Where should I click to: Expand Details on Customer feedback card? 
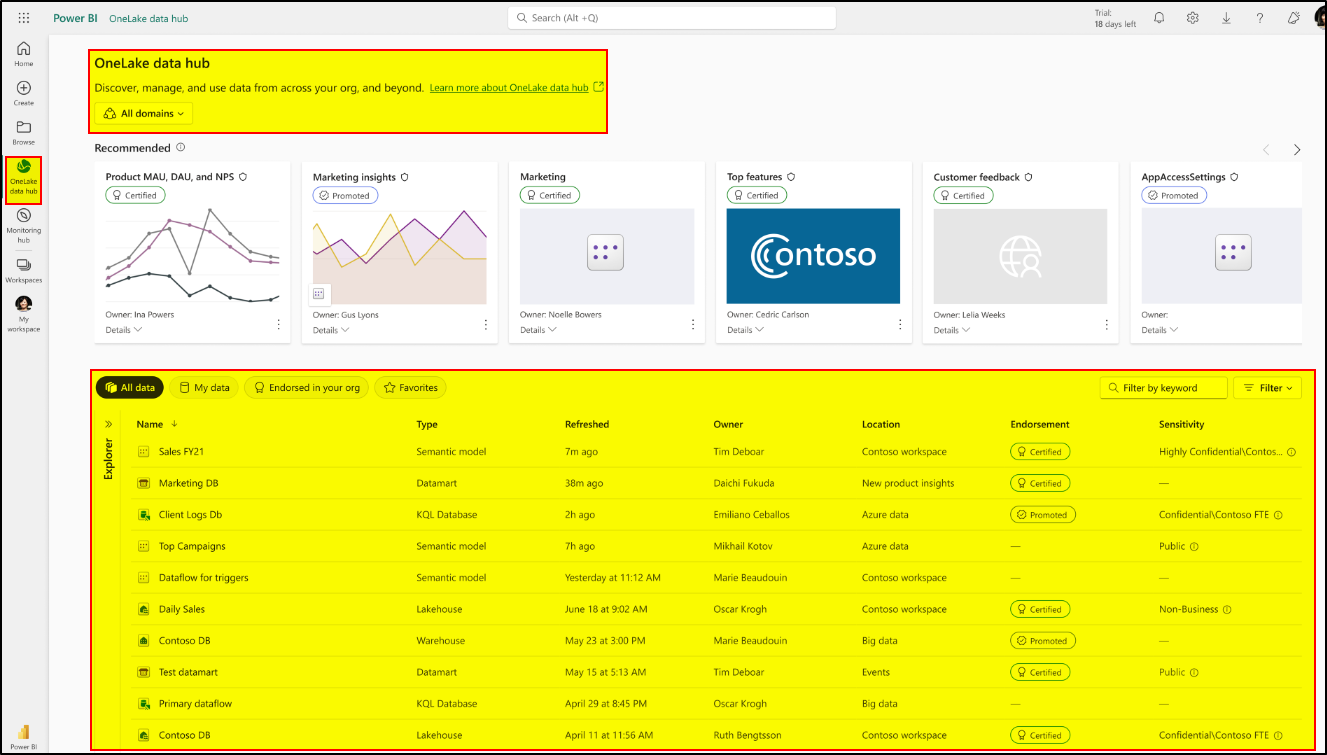click(952, 330)
